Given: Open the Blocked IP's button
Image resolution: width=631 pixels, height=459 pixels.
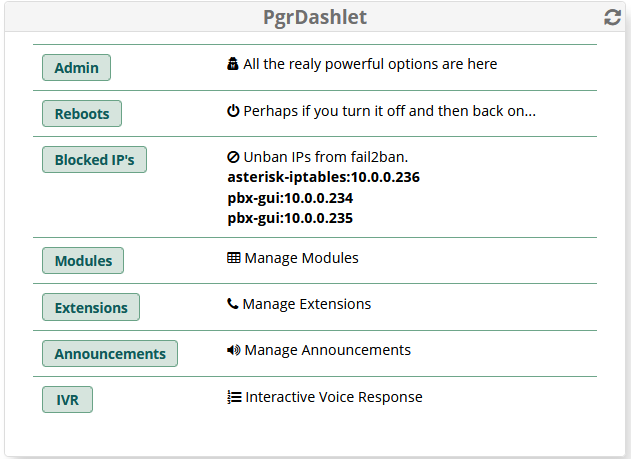Looking at the screenshot, I should (94, 160).
